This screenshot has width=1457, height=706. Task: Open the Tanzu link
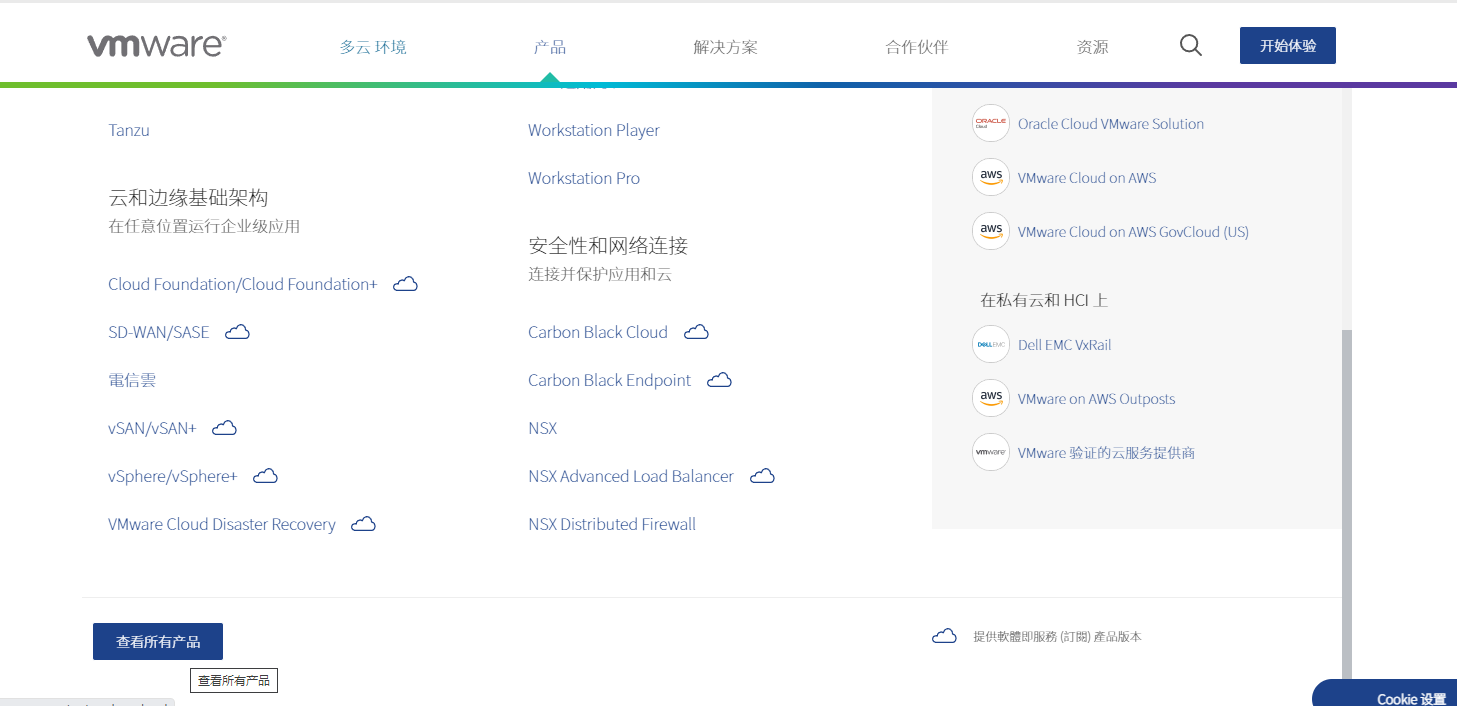[129, 130]
